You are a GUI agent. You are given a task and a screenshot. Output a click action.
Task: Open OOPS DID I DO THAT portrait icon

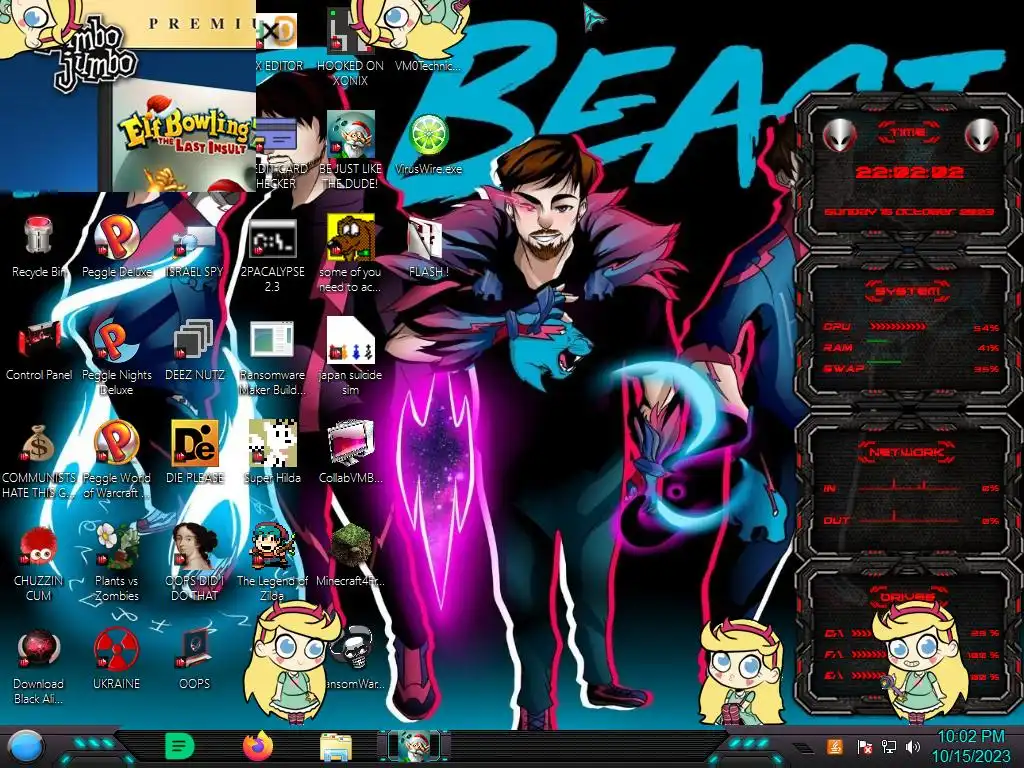[x=194, y=547]
